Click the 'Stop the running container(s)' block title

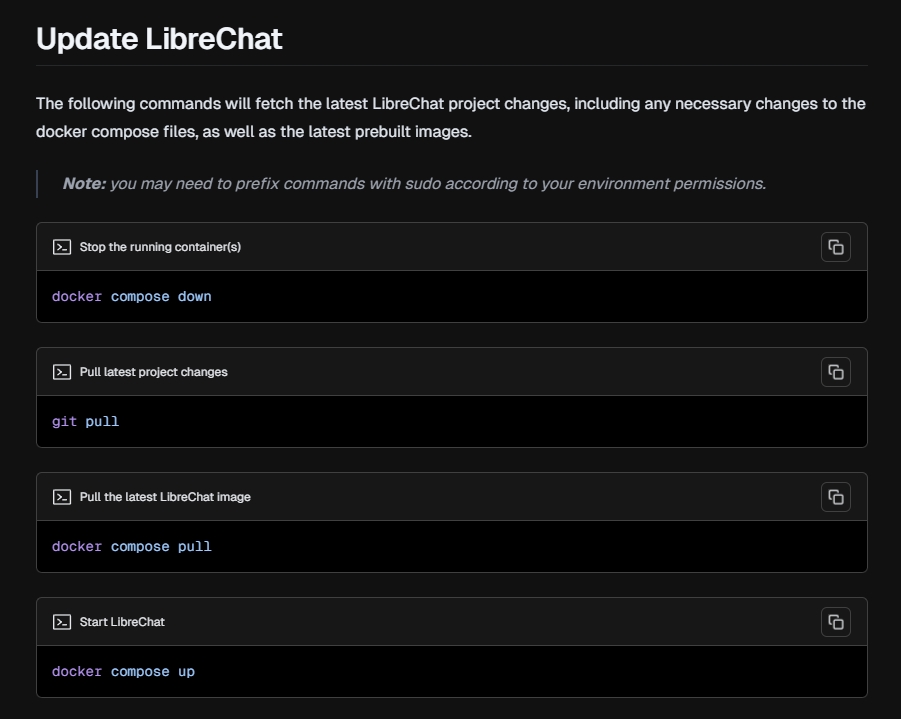[x=160, y=247]
